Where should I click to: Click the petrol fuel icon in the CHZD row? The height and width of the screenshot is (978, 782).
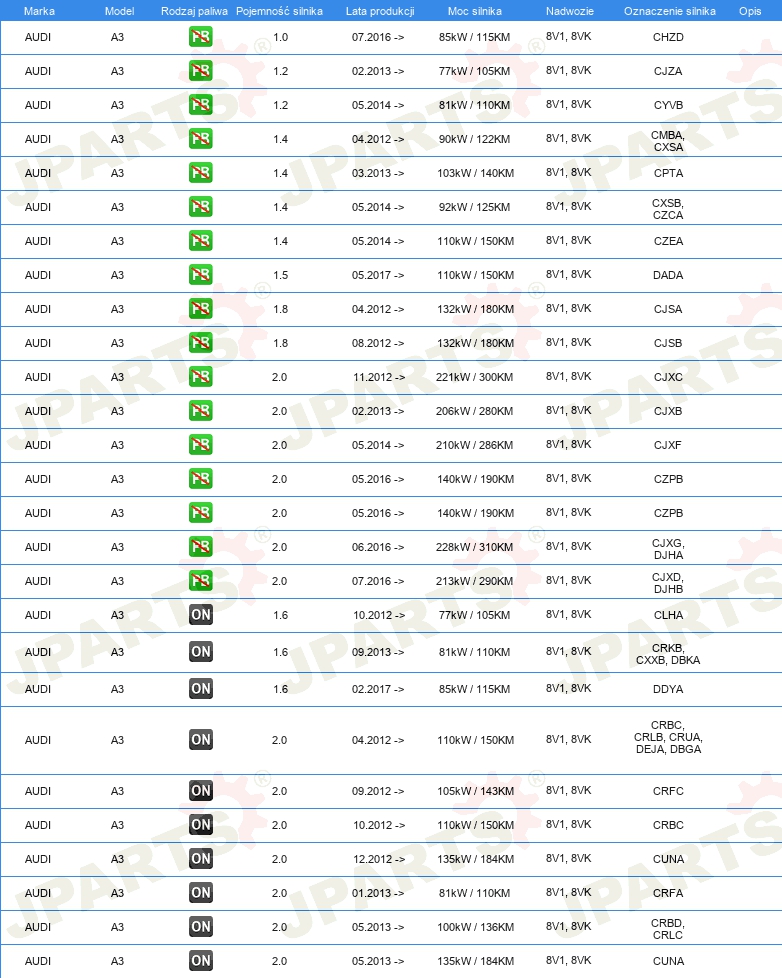tap(200, 37)
